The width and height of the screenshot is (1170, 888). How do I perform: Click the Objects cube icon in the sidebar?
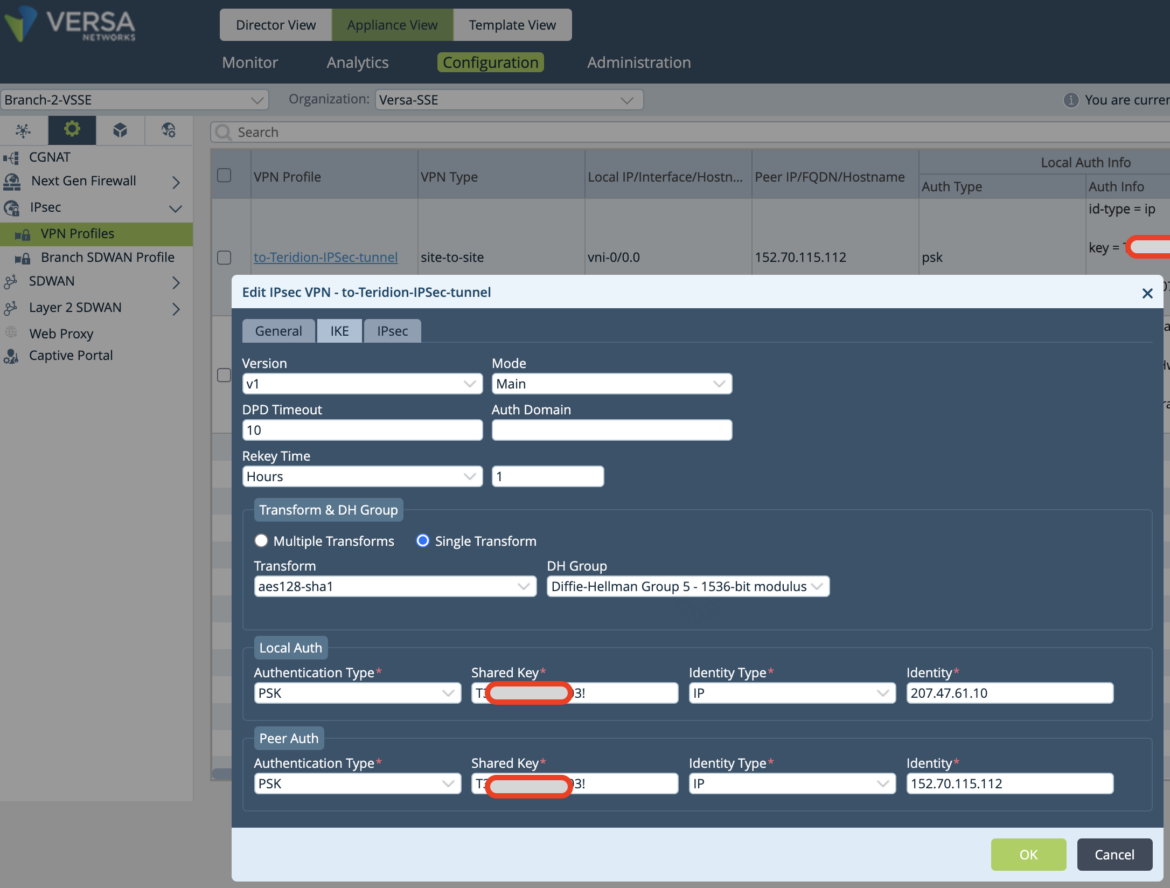click(120, 130)
